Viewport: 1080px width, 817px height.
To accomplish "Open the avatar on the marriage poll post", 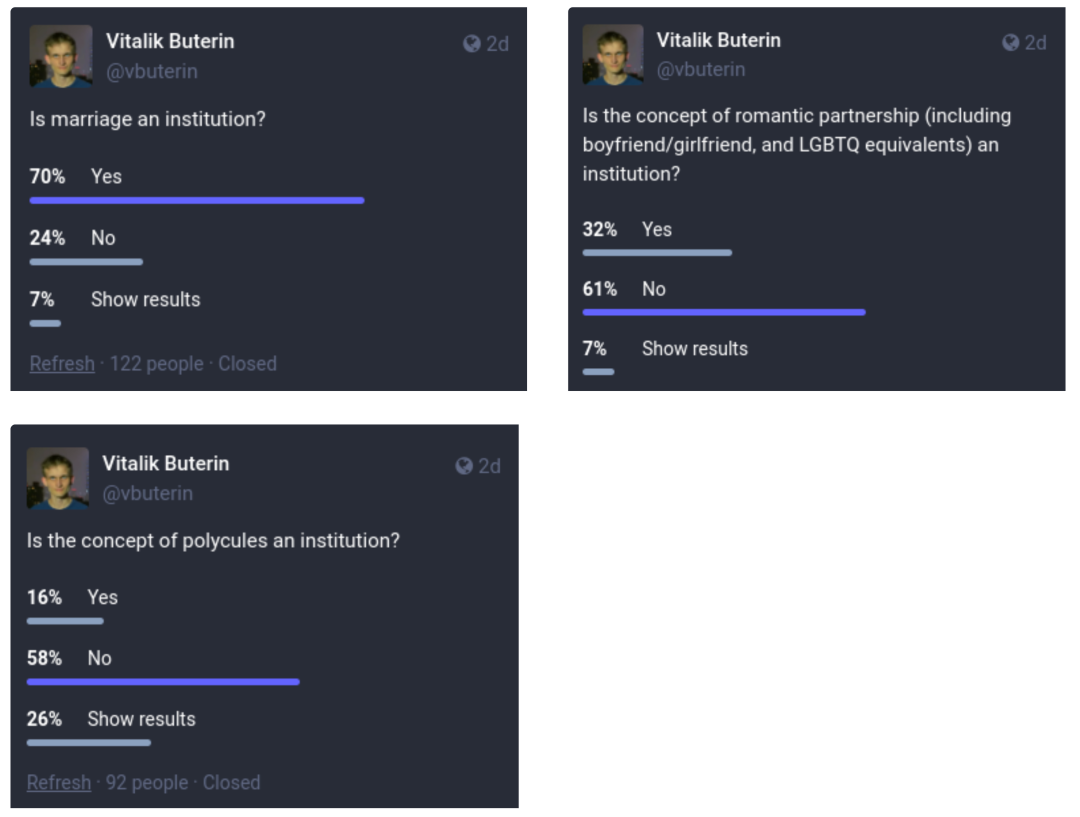I will (x=61, y=57).
